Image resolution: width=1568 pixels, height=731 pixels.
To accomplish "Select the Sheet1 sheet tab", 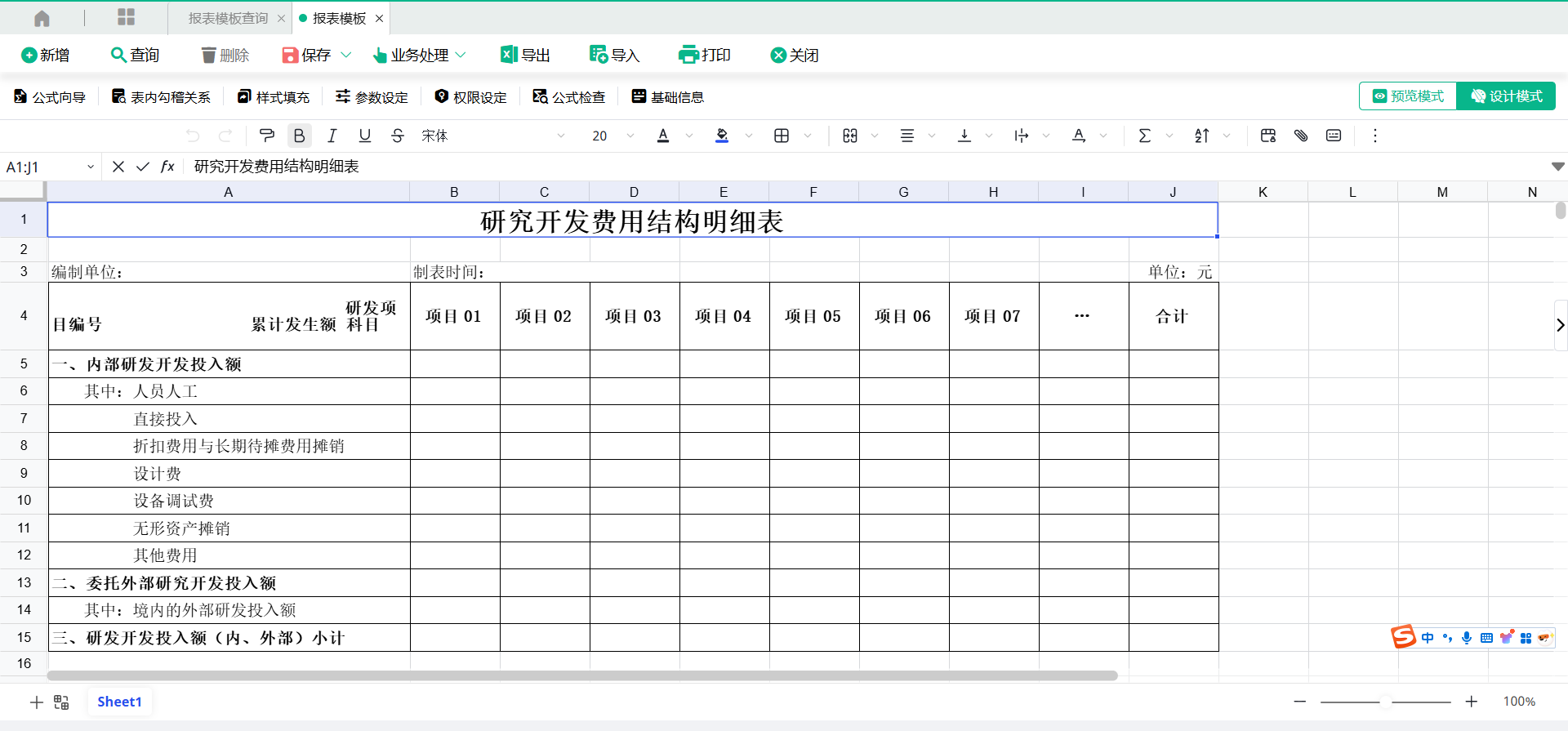I will (x=119, y=702).
